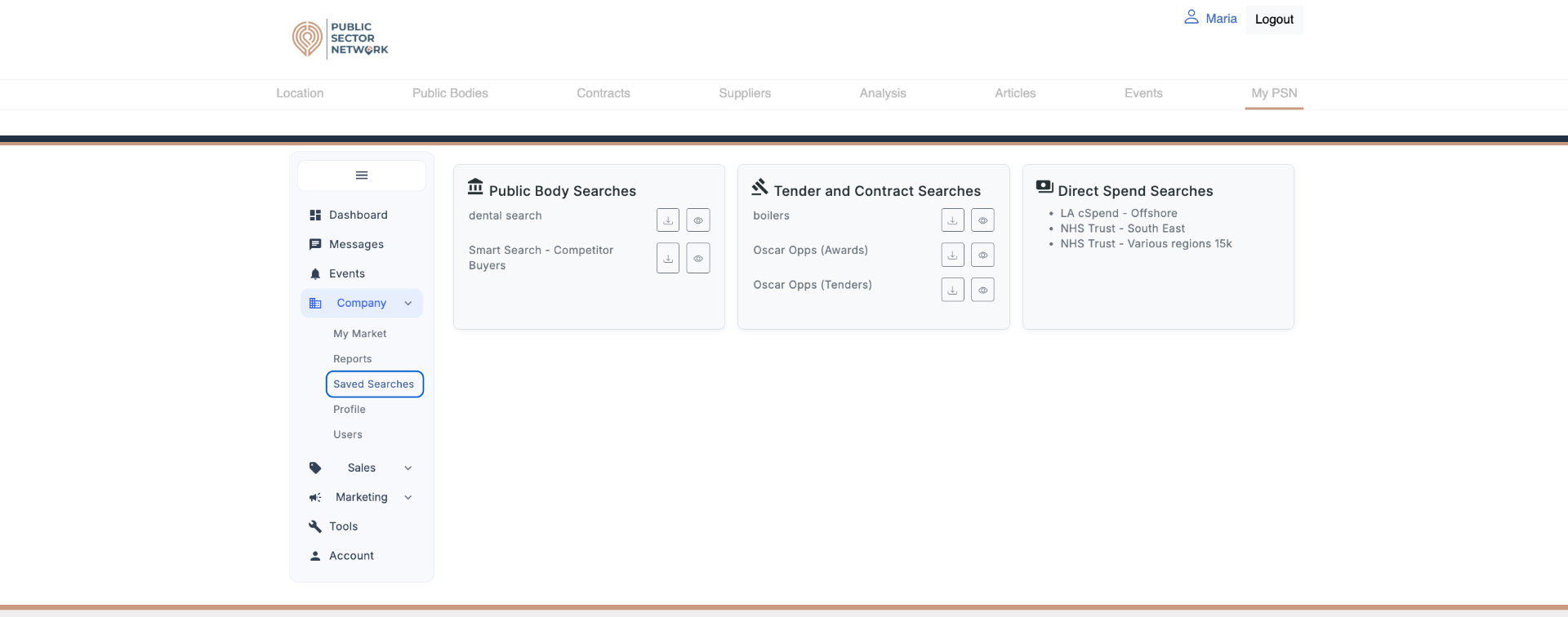Click the Sales tag icon
The height and width of the screenshot is (617, 1568).
pyautogui.click(x=315, y=468)
